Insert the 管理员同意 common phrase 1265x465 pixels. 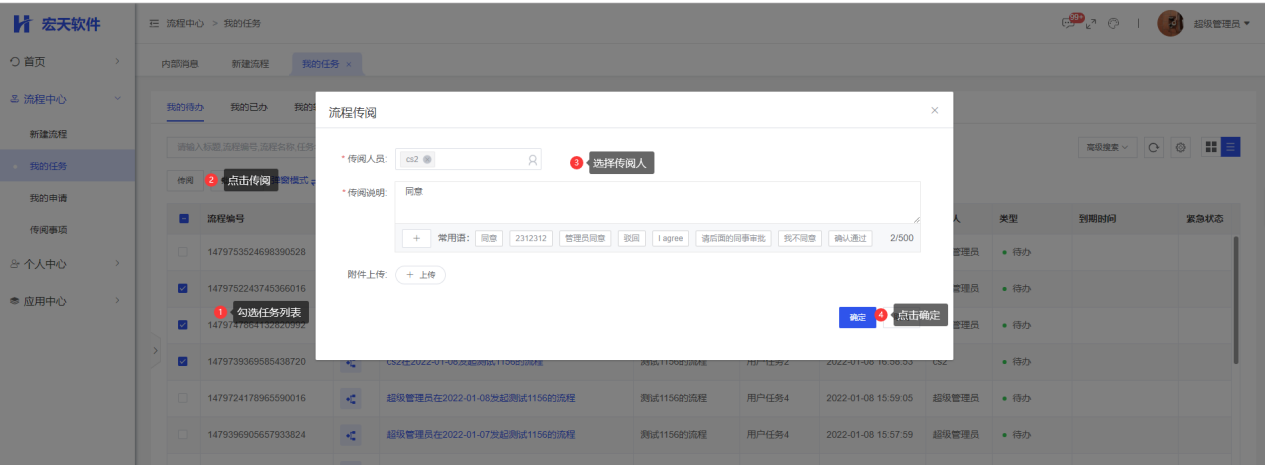point(584,238)
